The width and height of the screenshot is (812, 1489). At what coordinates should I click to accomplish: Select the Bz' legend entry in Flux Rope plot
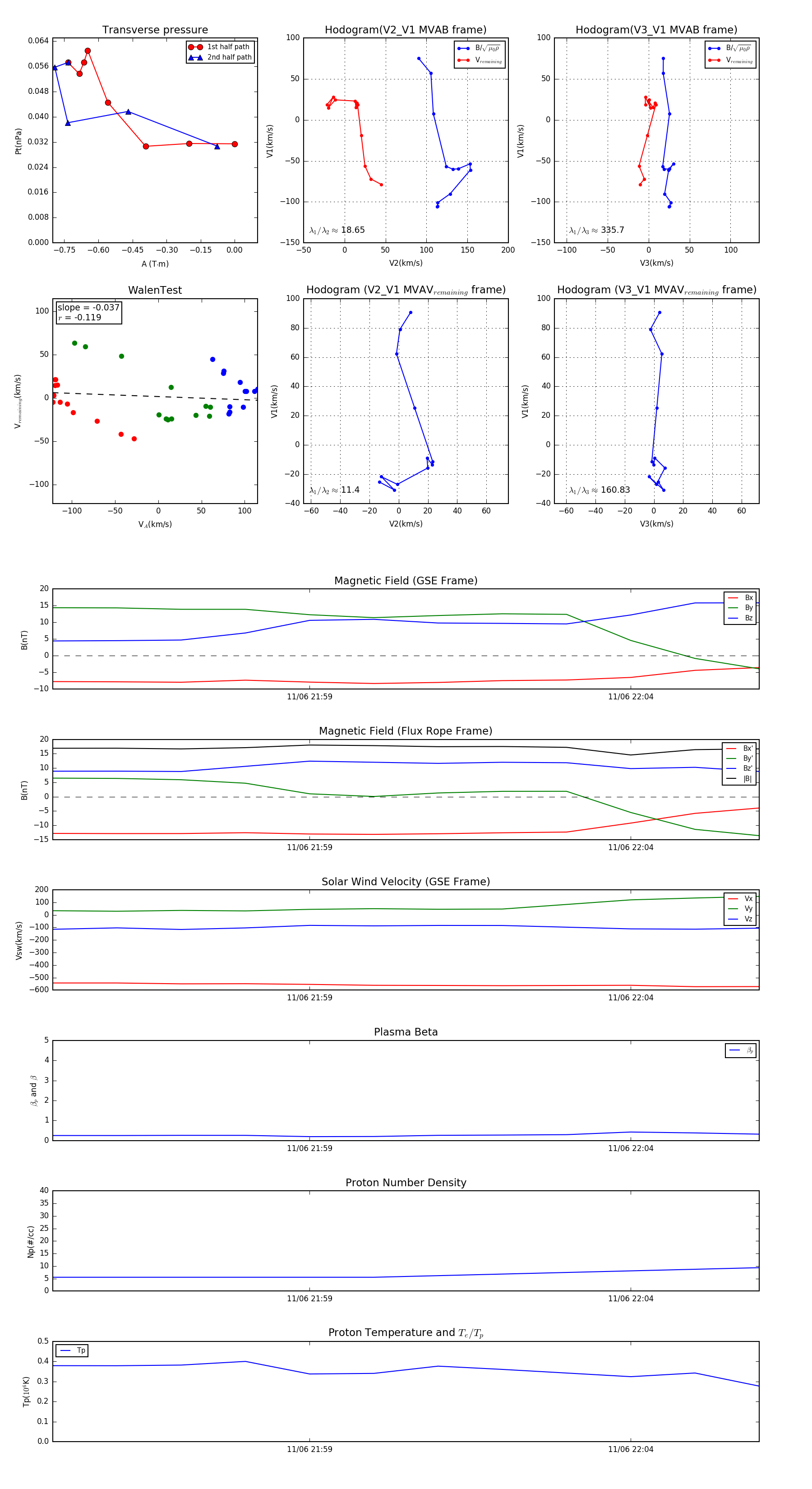pos(740,768)
